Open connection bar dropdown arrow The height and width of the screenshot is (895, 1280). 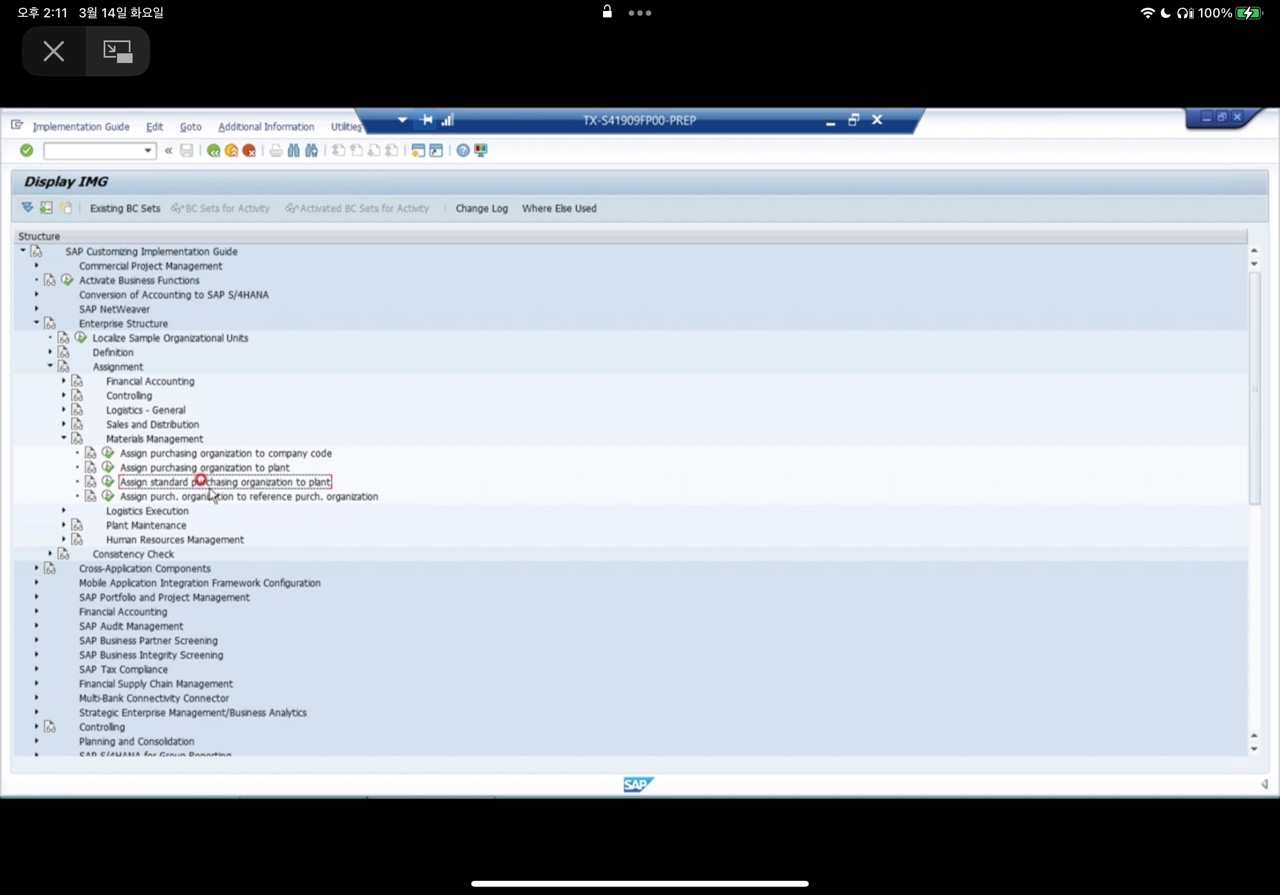click(402, 120)
